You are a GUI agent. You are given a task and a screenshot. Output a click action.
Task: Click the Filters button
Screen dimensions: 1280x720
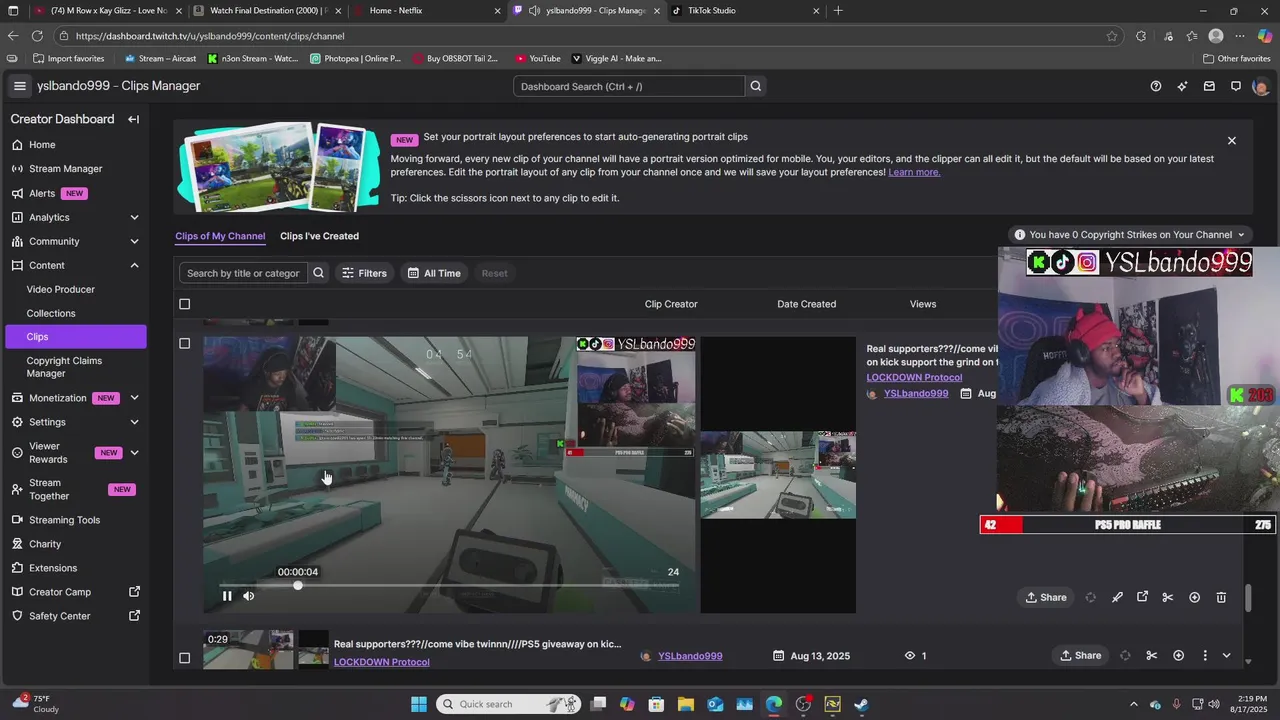(x=364, y=273)
